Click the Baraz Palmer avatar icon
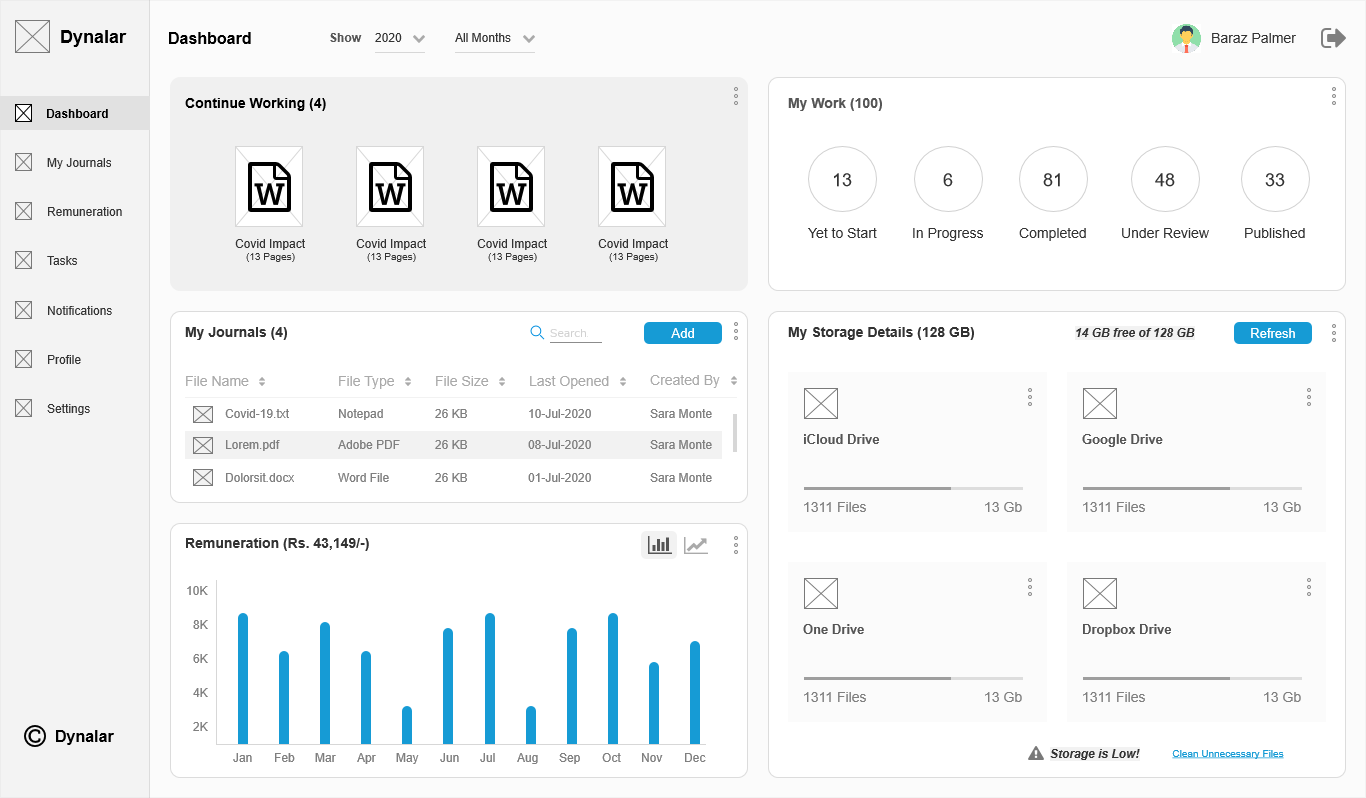The width and height of the screenshot is (1366, 798). coord(1186,38)
